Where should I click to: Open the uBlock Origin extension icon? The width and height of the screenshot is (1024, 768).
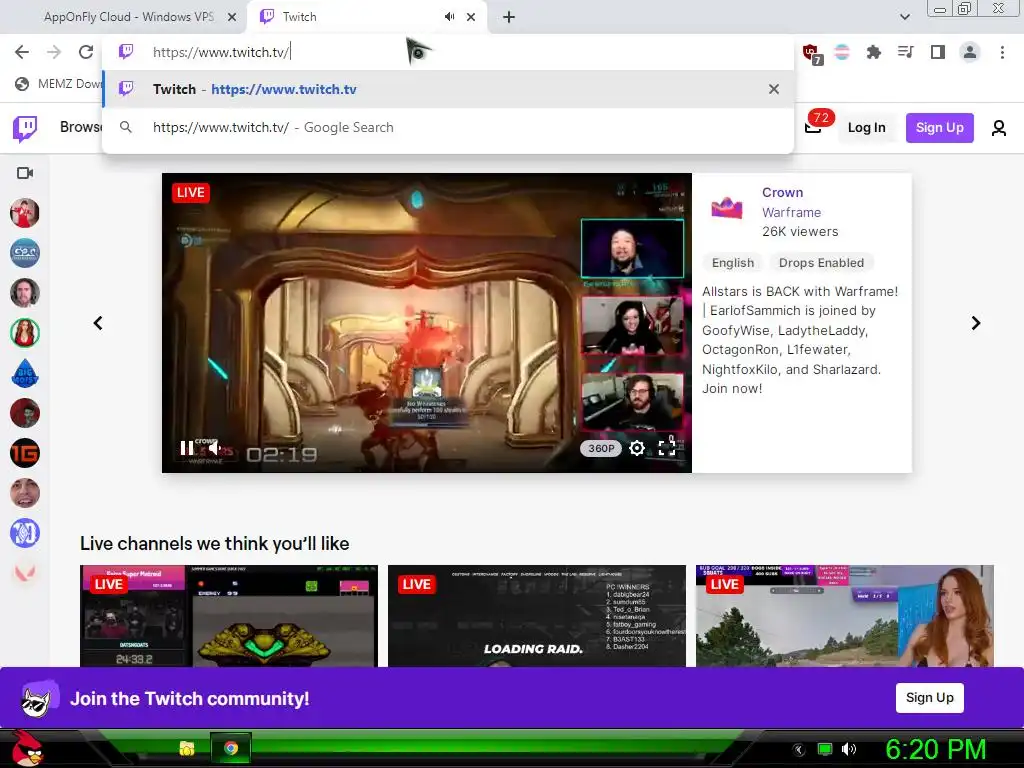pos(811,53)
